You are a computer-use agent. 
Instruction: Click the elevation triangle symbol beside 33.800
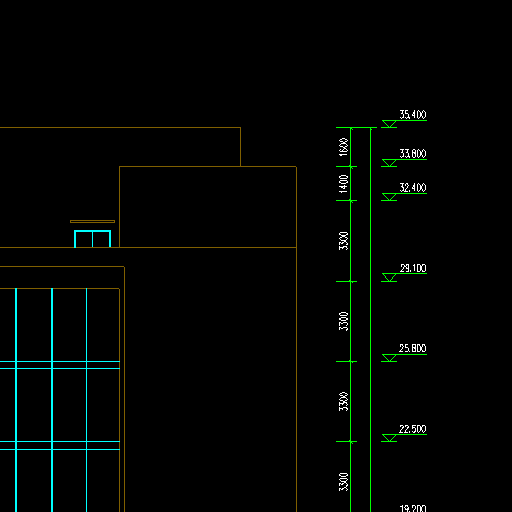(389, 163)
